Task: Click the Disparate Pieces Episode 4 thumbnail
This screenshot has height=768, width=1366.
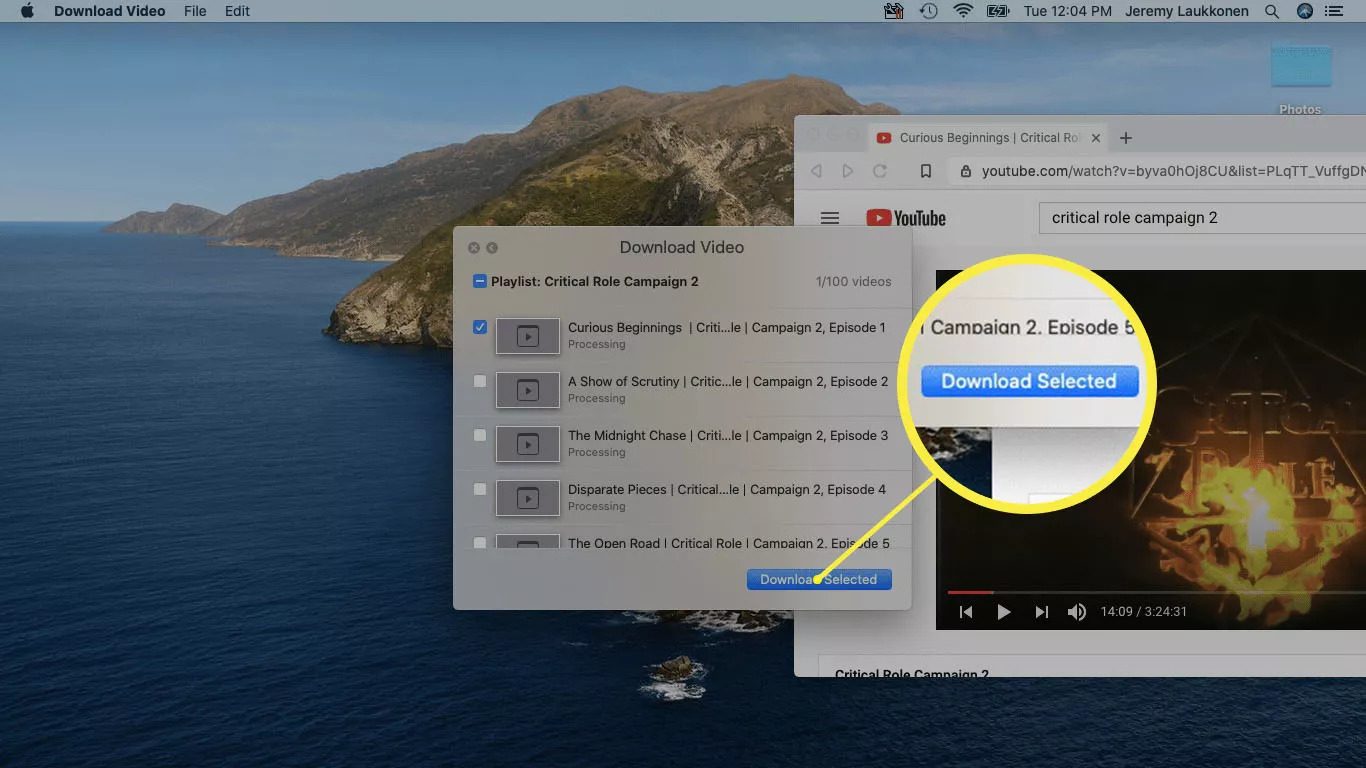Action: point(527,497)
